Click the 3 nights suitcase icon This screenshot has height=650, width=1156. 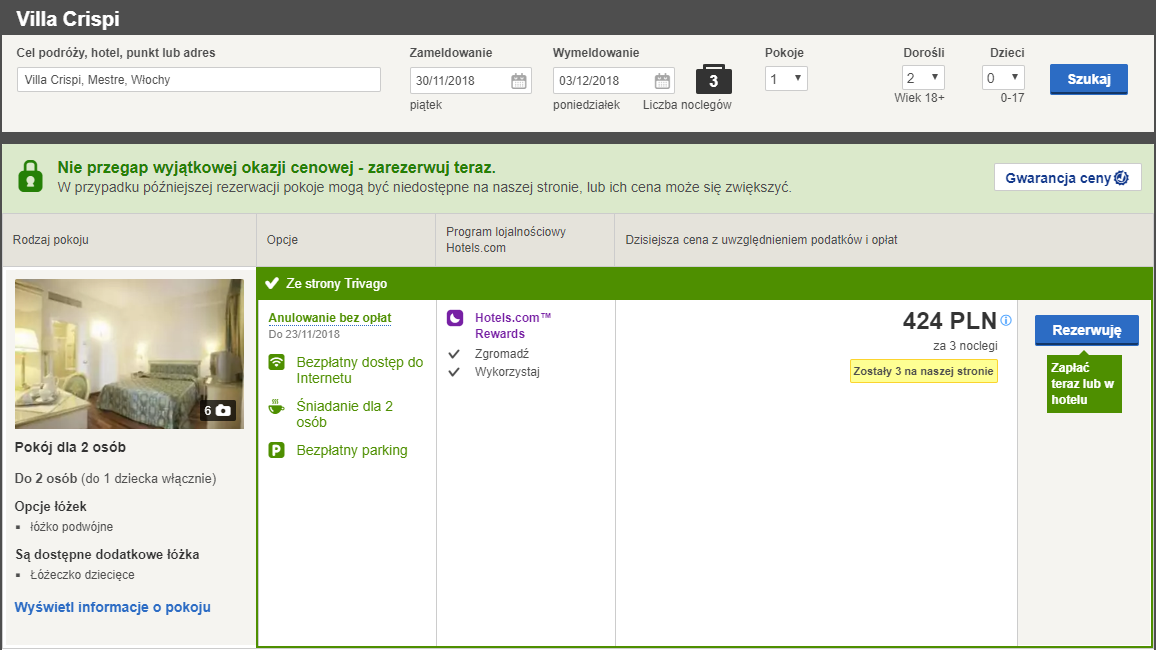pos(714,79)
